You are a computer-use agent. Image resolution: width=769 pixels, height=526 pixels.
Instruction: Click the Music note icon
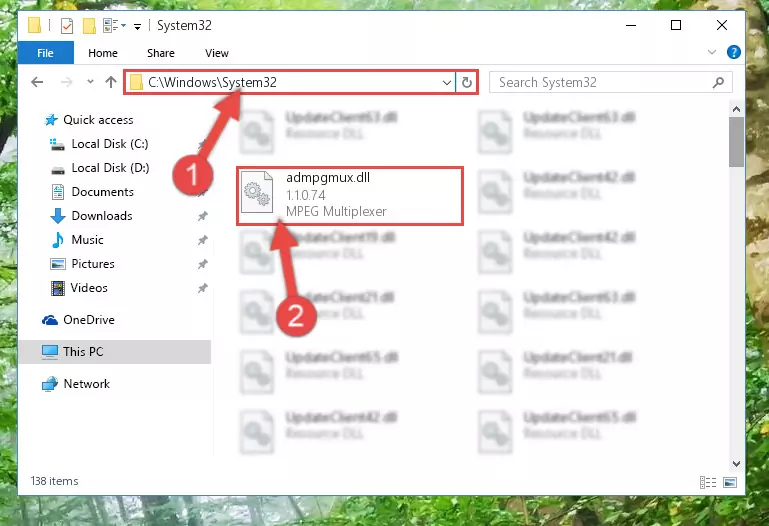(x=58, y=240)
